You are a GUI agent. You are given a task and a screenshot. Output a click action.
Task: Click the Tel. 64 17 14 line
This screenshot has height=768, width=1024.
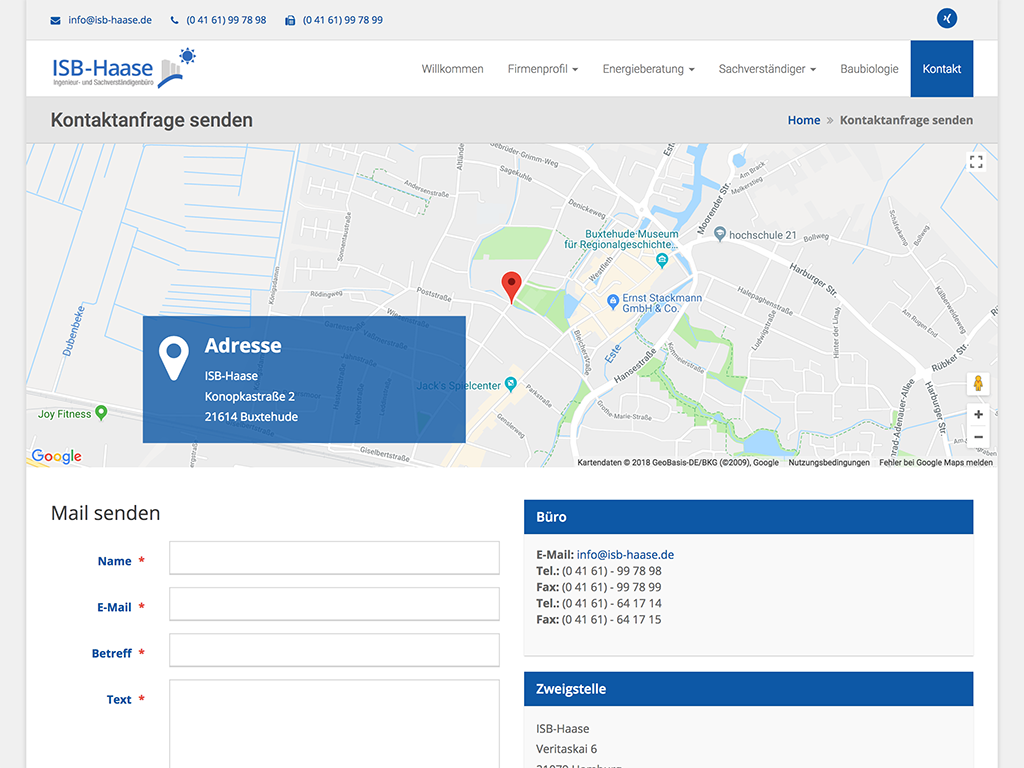pos(599,603)
